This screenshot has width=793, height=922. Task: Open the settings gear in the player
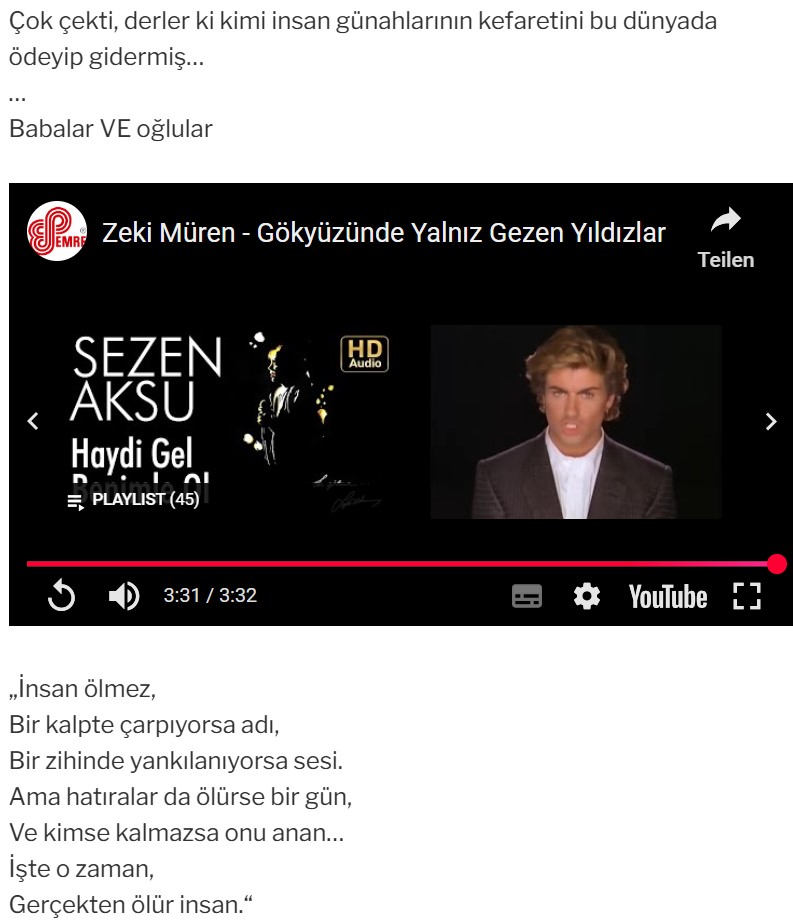587,596
